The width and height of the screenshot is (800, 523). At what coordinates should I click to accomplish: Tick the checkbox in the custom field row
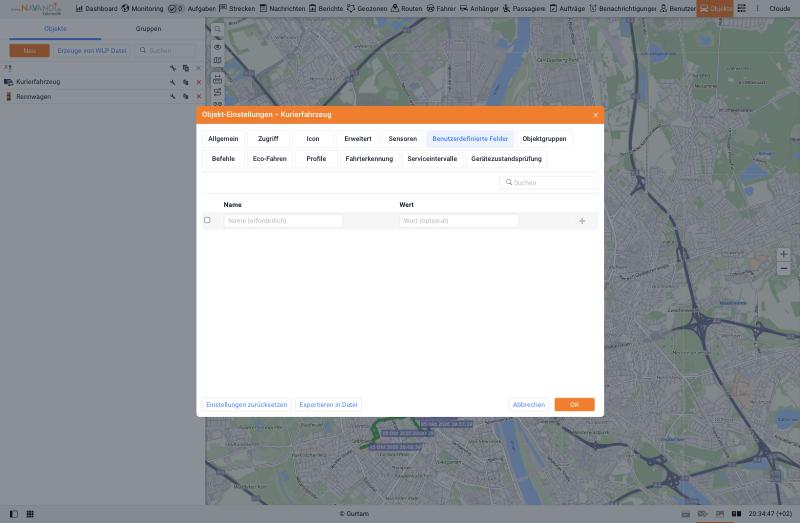click(207, 220)
